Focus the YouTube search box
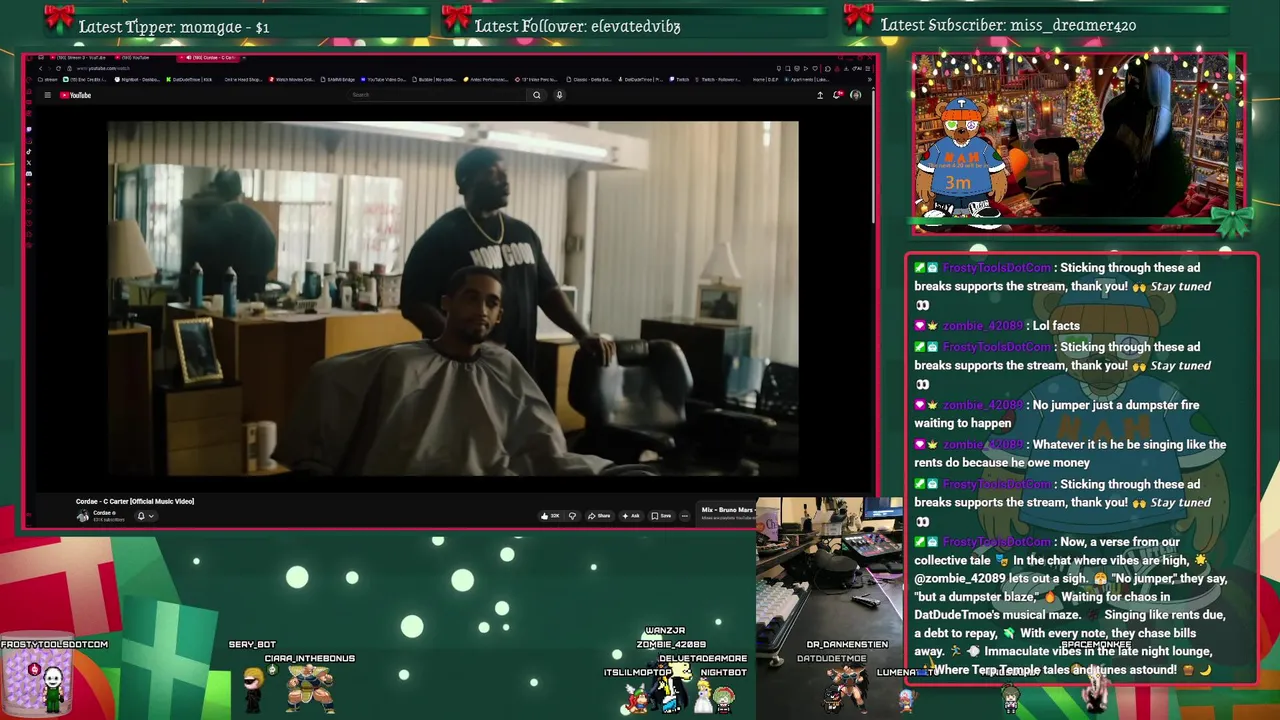This screenshot has height=720, width=1280. (x=435, y=95)
